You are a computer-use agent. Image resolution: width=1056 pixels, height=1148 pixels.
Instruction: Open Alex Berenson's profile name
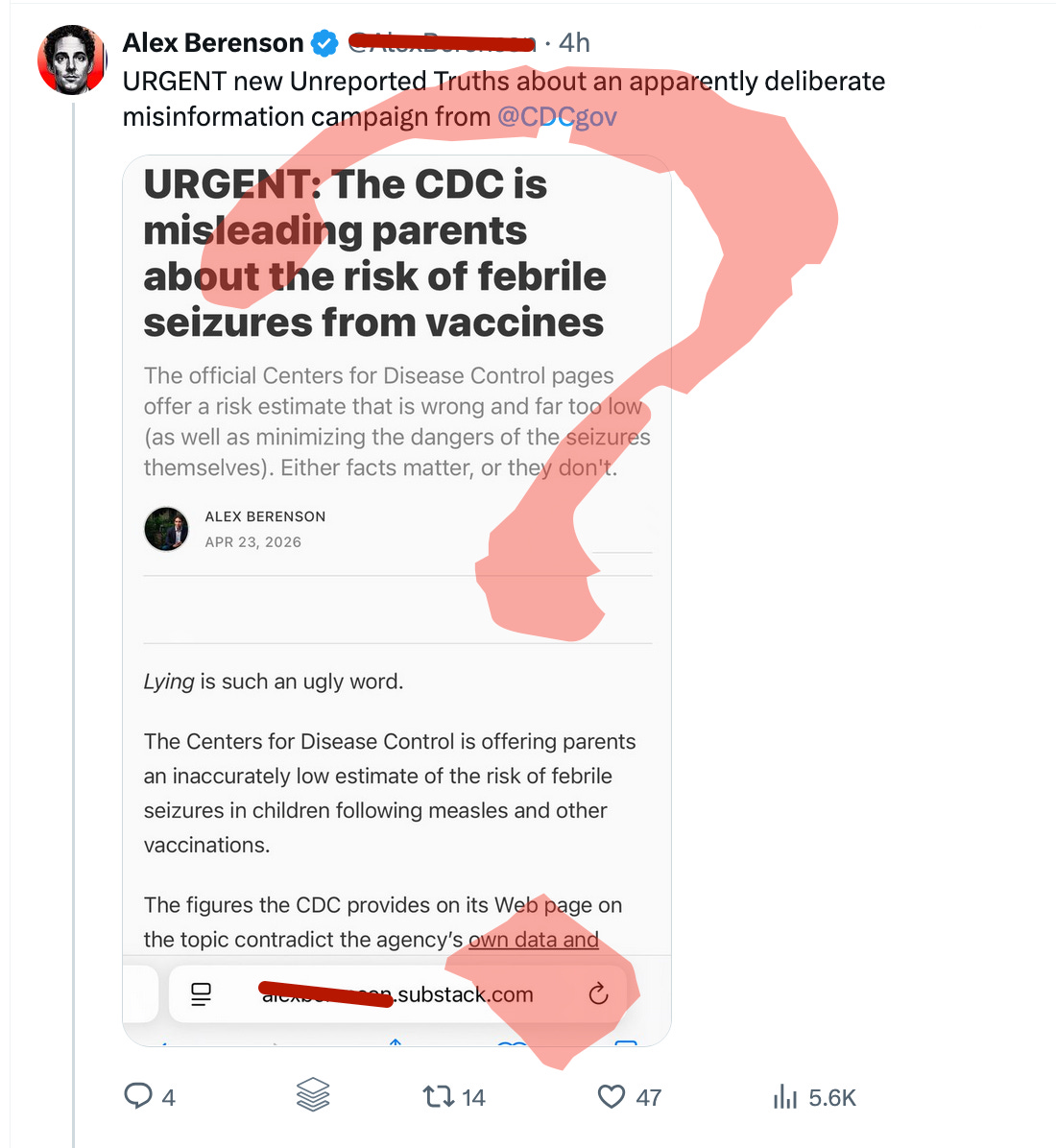coord(212,42)
